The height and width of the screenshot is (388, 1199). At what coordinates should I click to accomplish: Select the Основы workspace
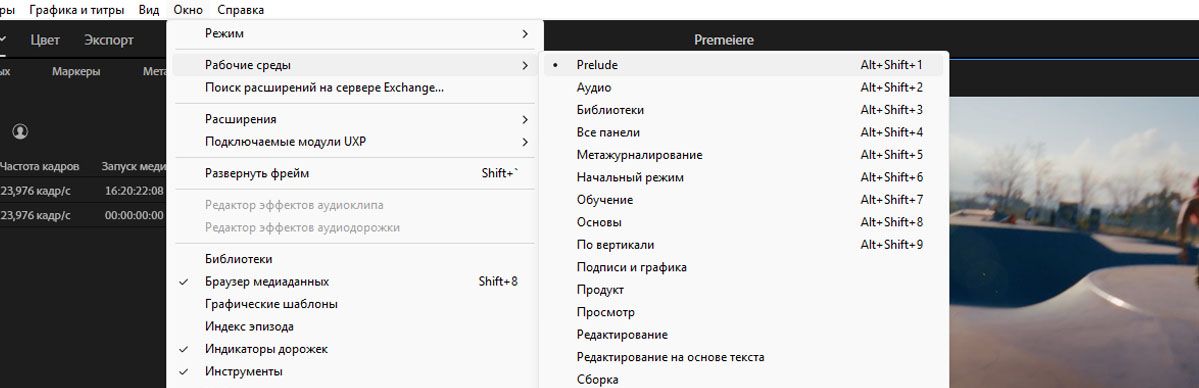pyautogui.click(x=743, y=222)
